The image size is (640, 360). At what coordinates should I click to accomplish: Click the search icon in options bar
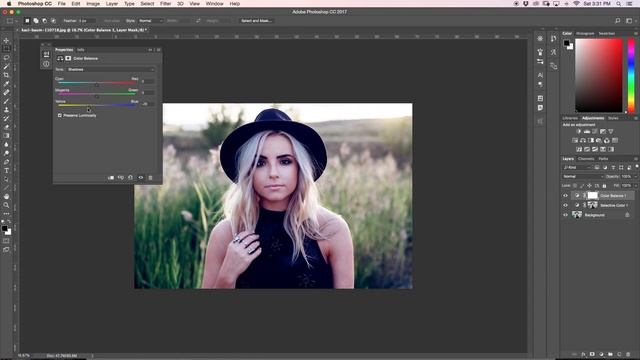point(618,20)
